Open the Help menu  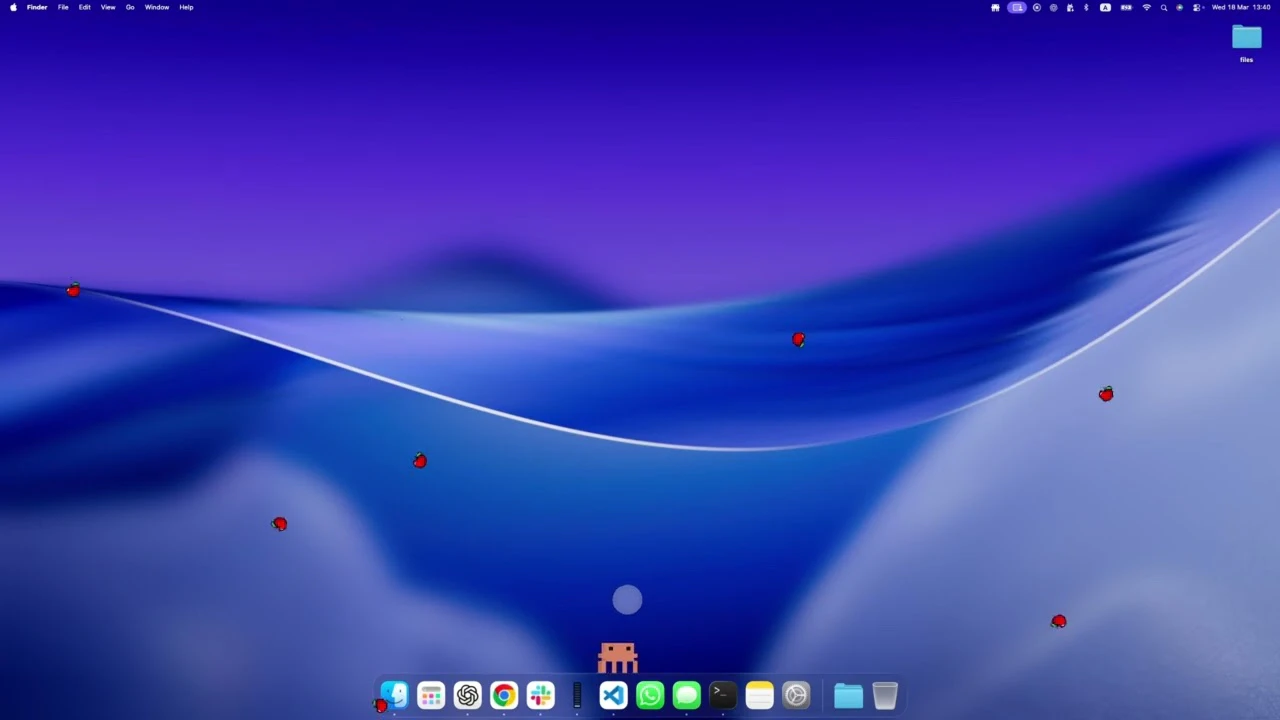point(186,7)
